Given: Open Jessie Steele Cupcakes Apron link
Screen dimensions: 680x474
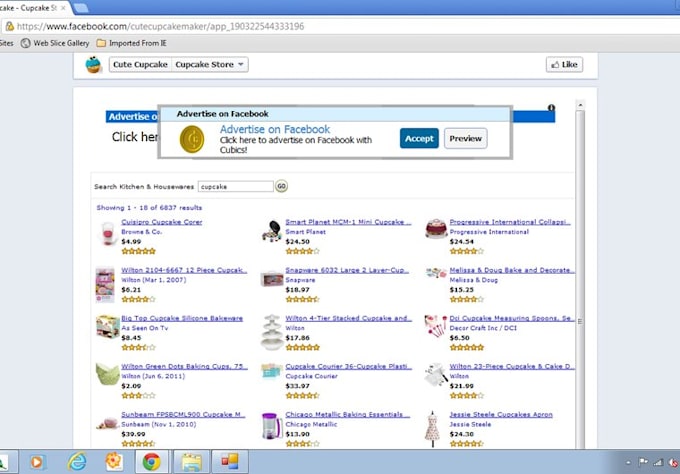Looking at the screenshot, I should click(501, 414).
